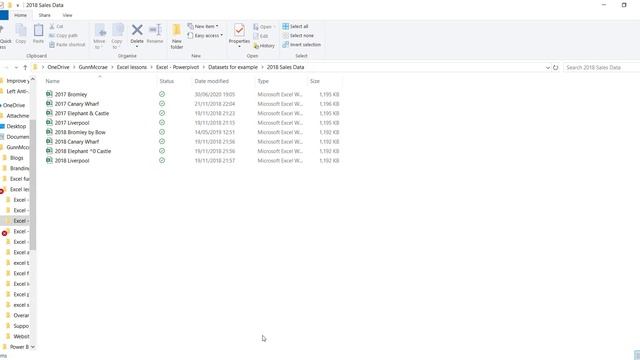Click navigation pane scroll up arrow
640x360 pixels.
point(33,79)
